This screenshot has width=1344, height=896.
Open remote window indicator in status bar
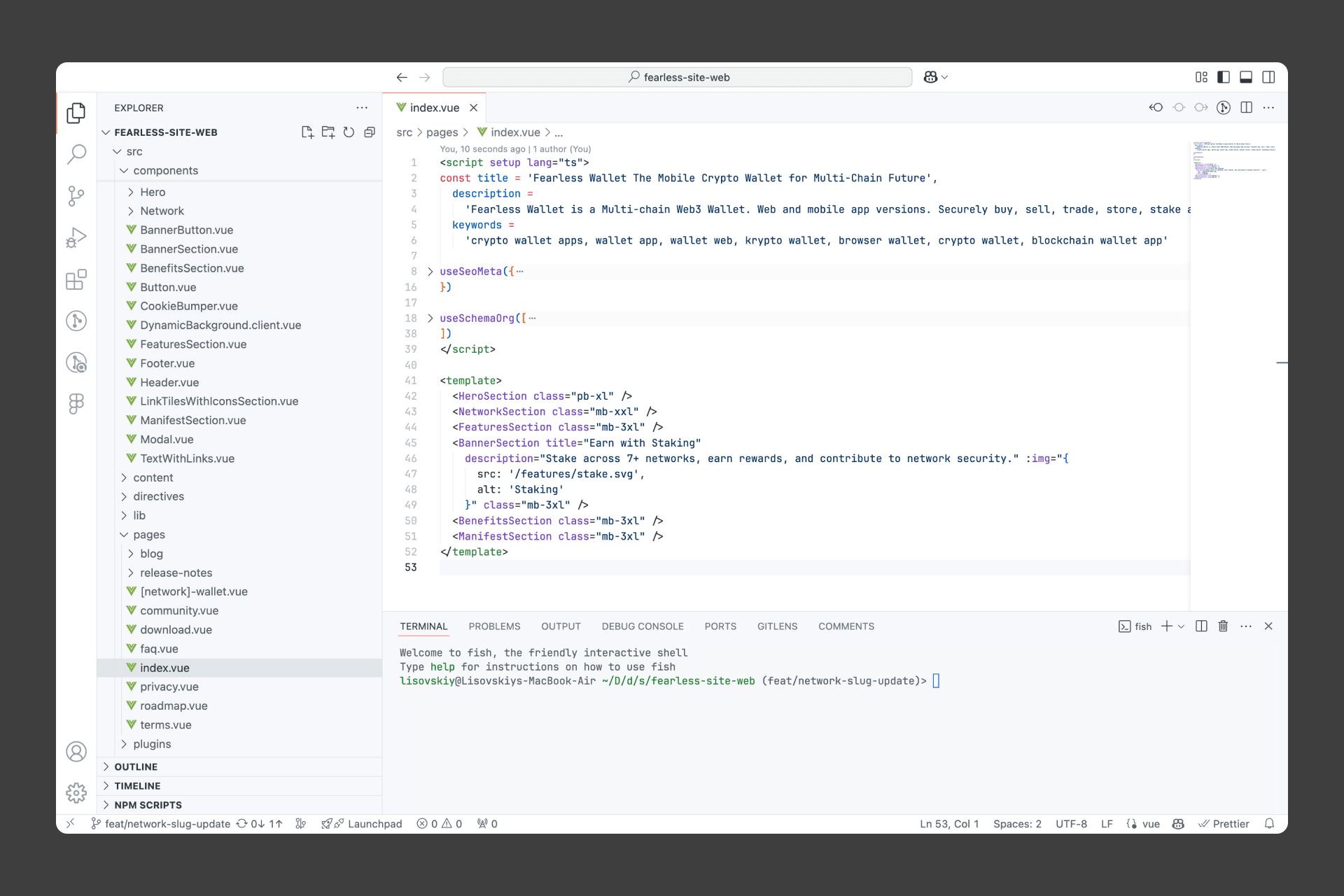71,824
